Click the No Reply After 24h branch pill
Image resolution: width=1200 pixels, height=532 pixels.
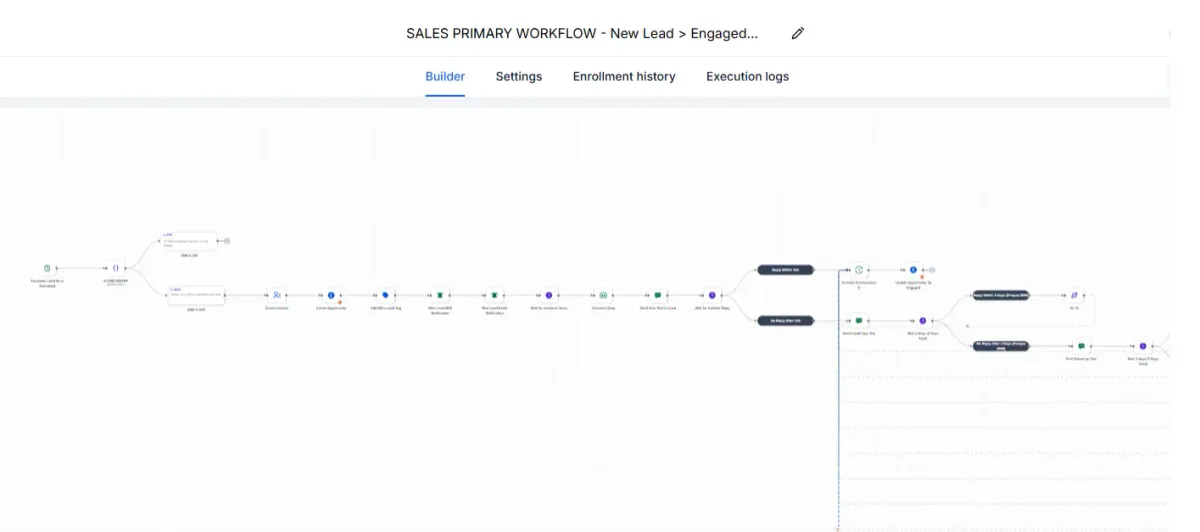pyautogui.click(x=785, y=320)
